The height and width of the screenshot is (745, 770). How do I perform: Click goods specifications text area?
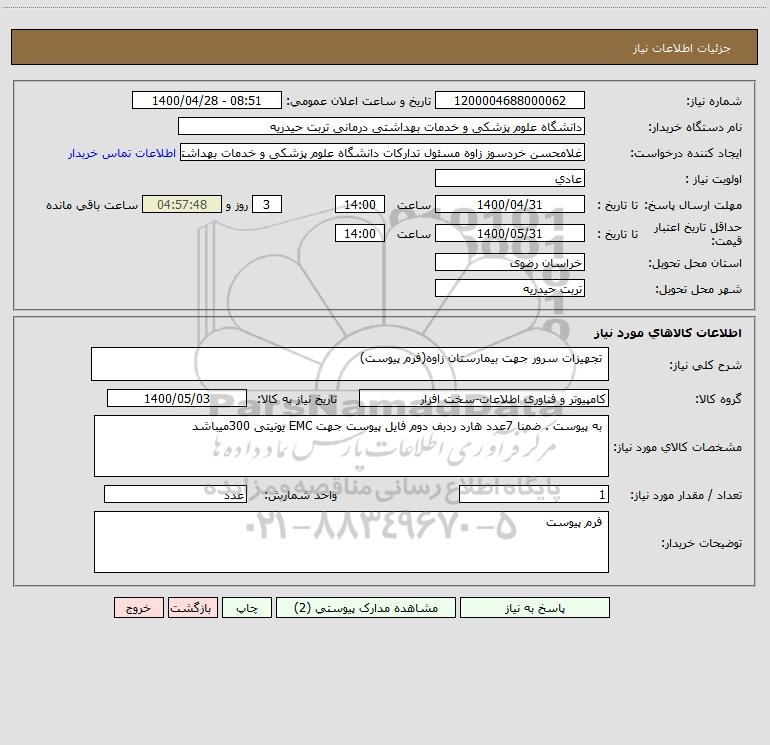351,446
